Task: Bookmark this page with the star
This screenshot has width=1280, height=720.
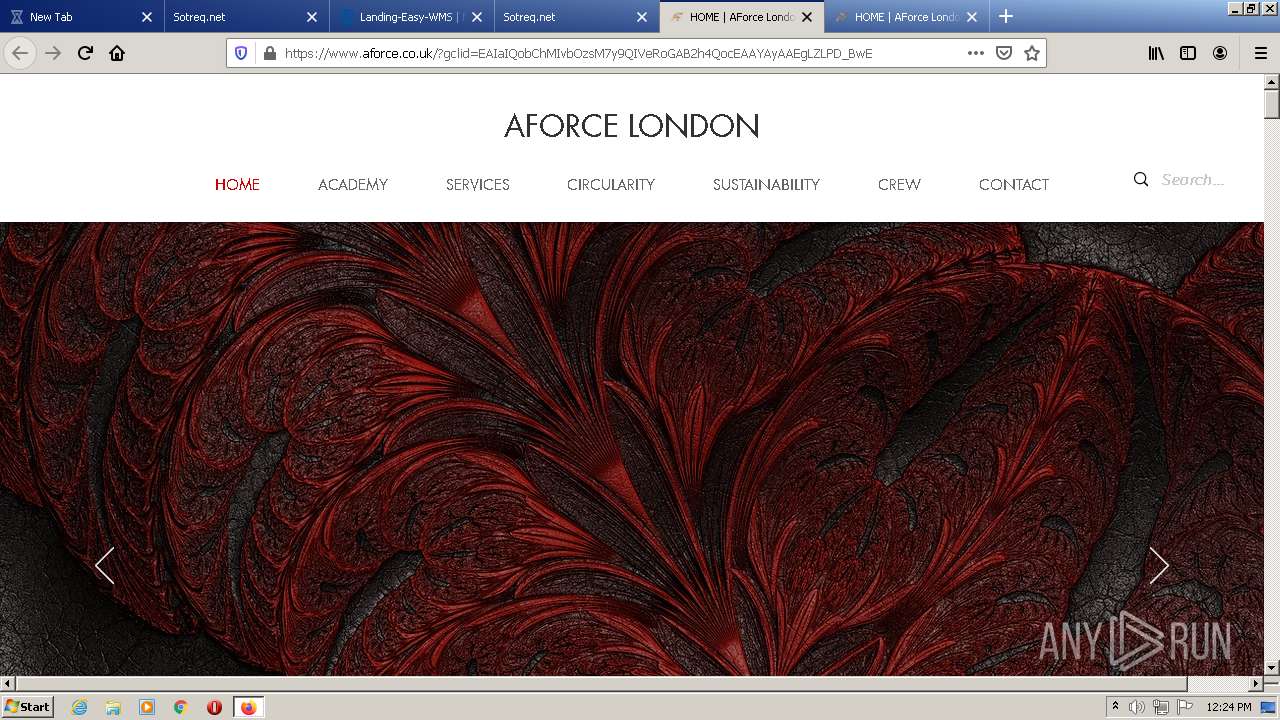Action: click(x=1032, y=53)
